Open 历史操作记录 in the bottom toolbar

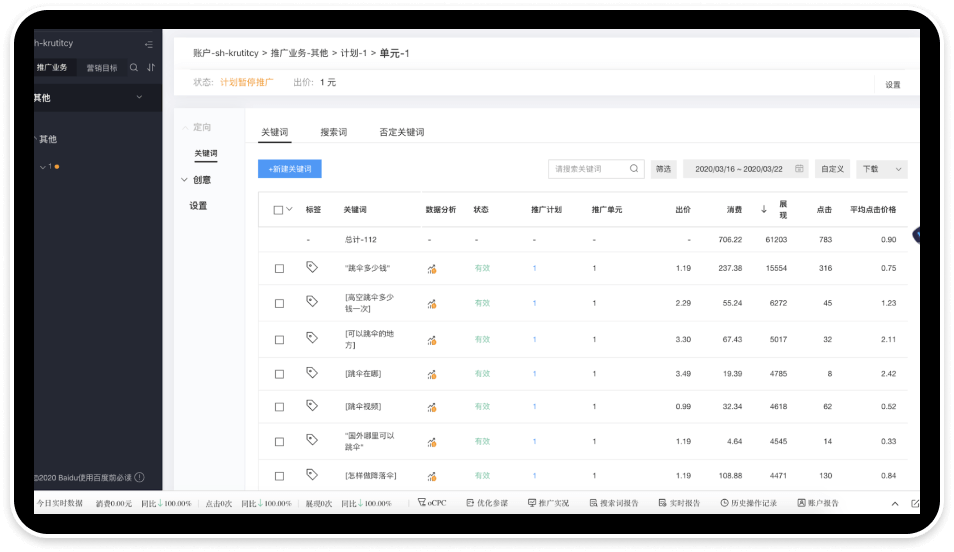click(748, 503)
